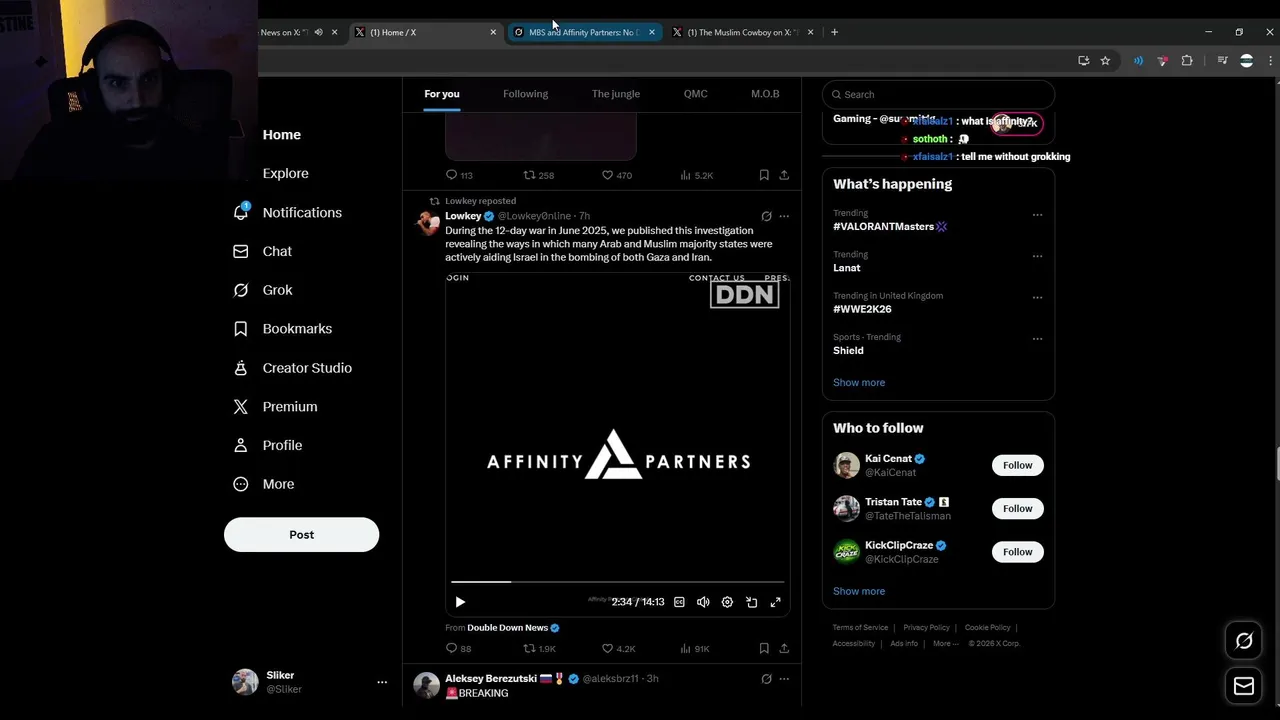Open Notifications bell icon

(x=241, y=212)
